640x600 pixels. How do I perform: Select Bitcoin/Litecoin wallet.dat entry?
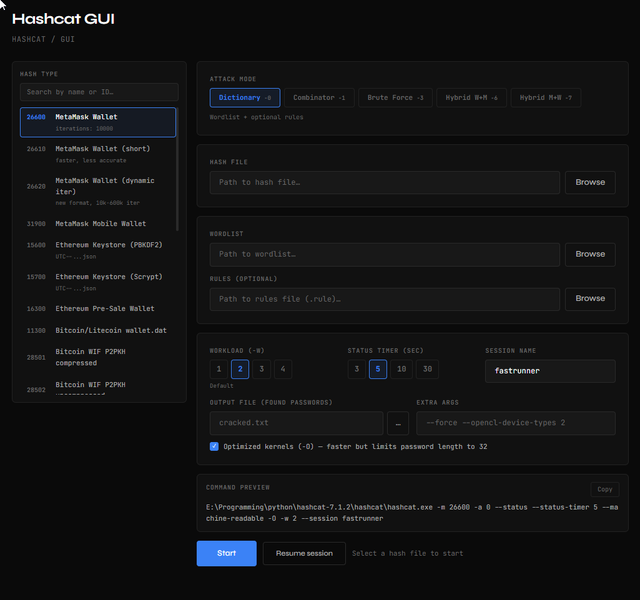click(x=98, y=330)
